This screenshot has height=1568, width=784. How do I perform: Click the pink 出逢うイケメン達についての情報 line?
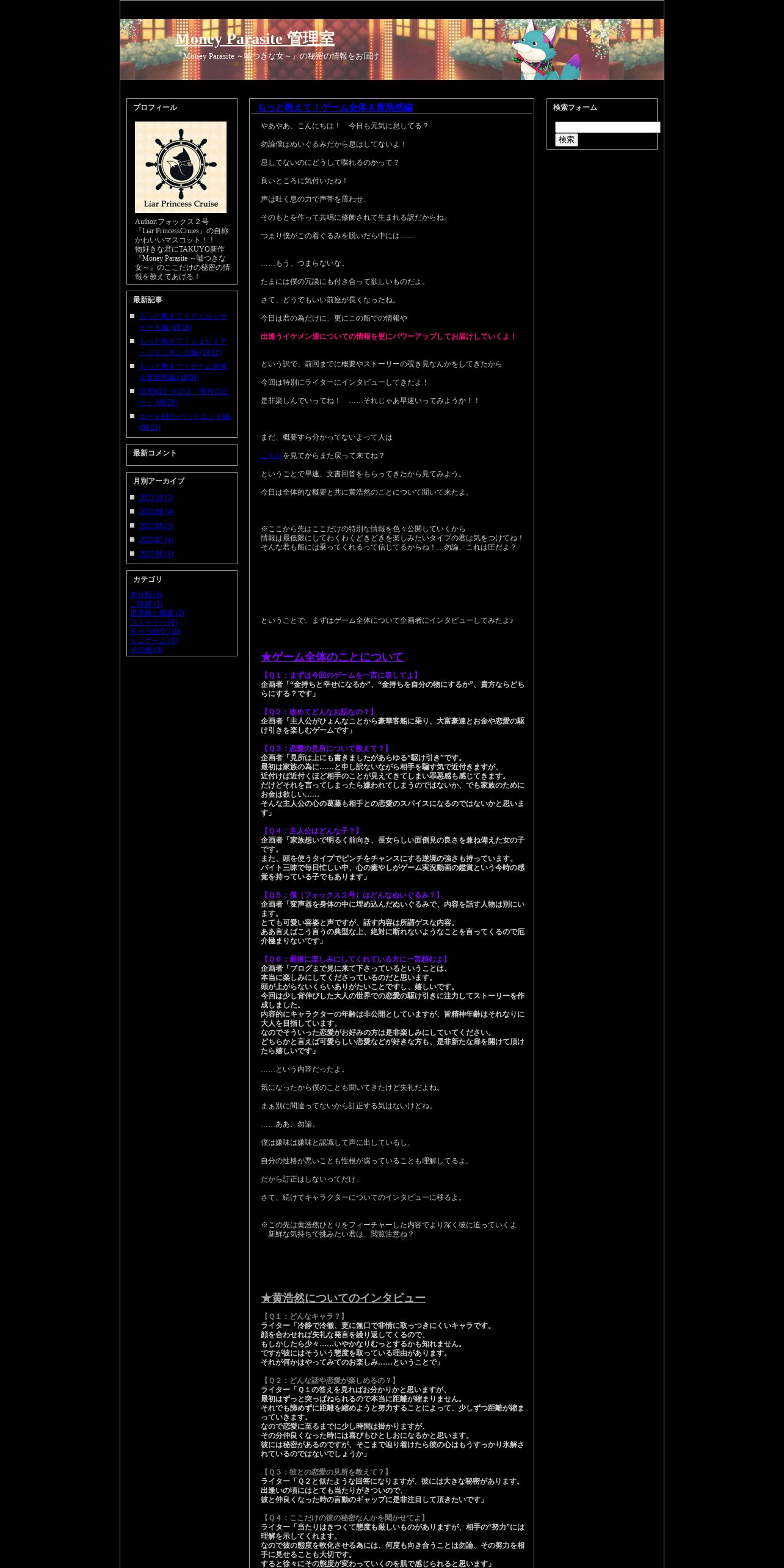click(388, 336)
